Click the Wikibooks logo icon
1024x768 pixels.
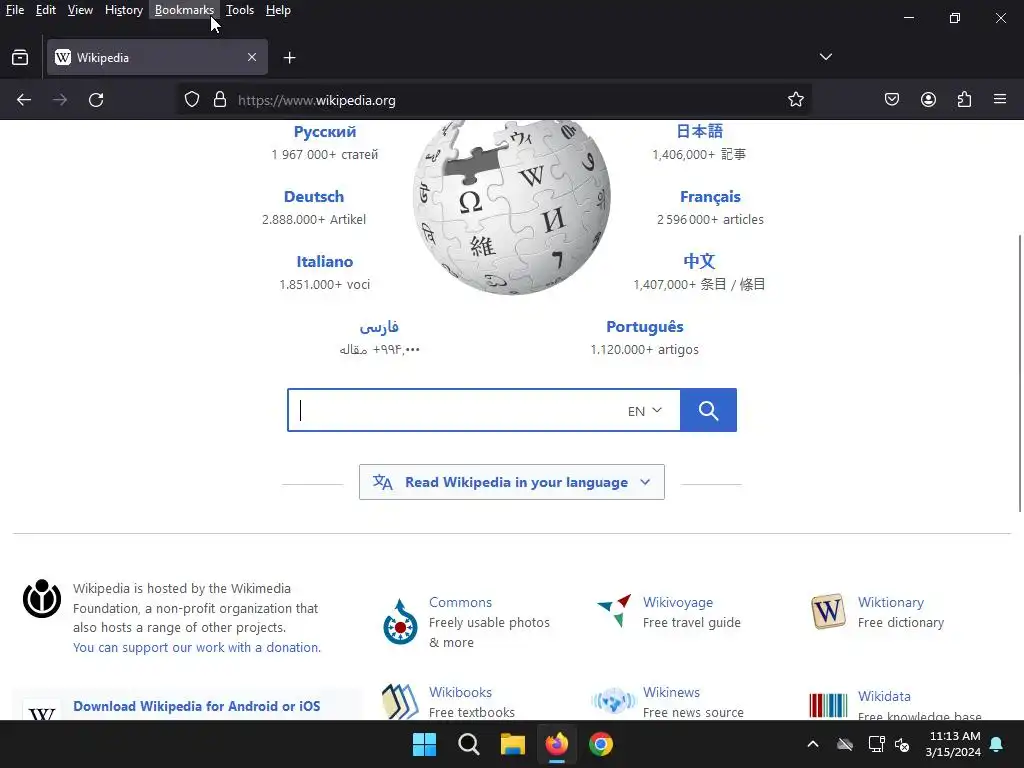400,701
